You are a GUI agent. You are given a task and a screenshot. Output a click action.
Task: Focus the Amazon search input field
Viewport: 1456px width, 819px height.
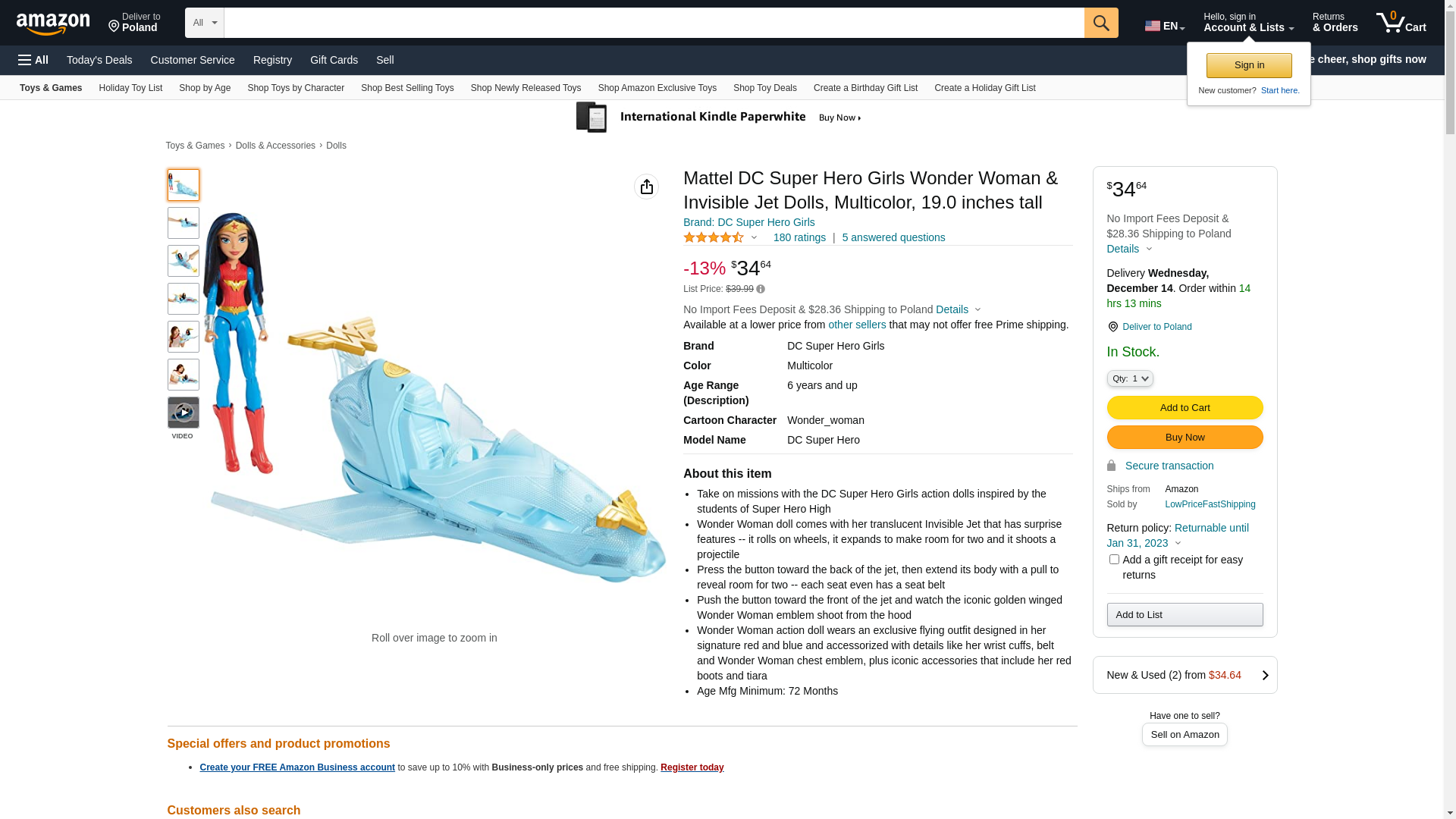pos(654,23)
